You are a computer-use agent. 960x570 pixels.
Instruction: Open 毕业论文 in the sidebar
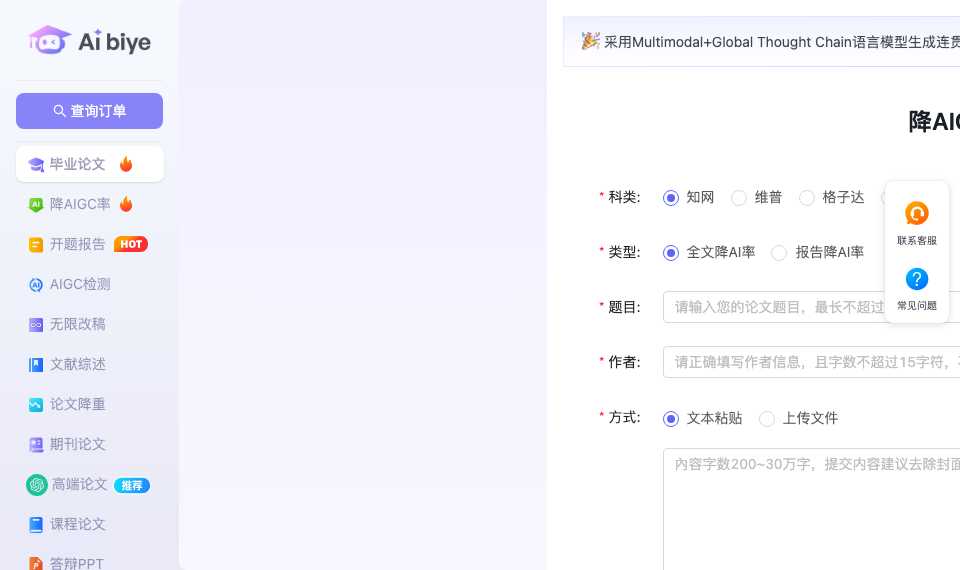[90, 164]
